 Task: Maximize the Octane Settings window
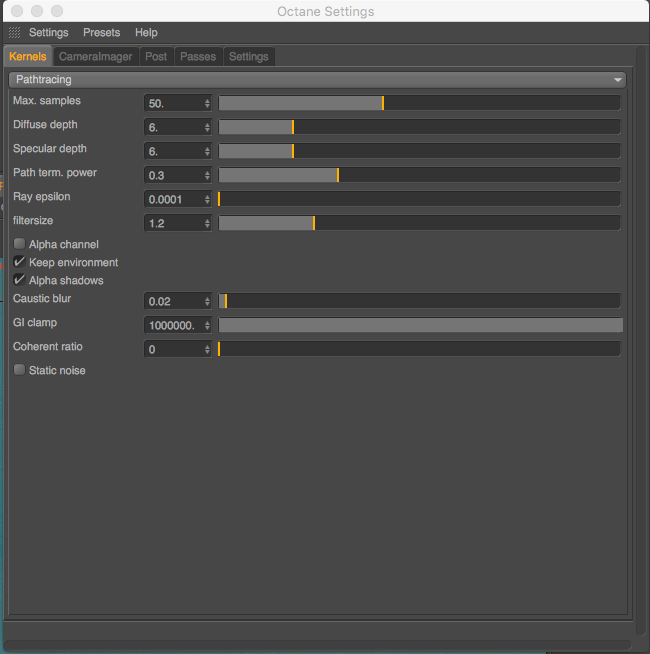pyautogui.click(x=57, y=11)
